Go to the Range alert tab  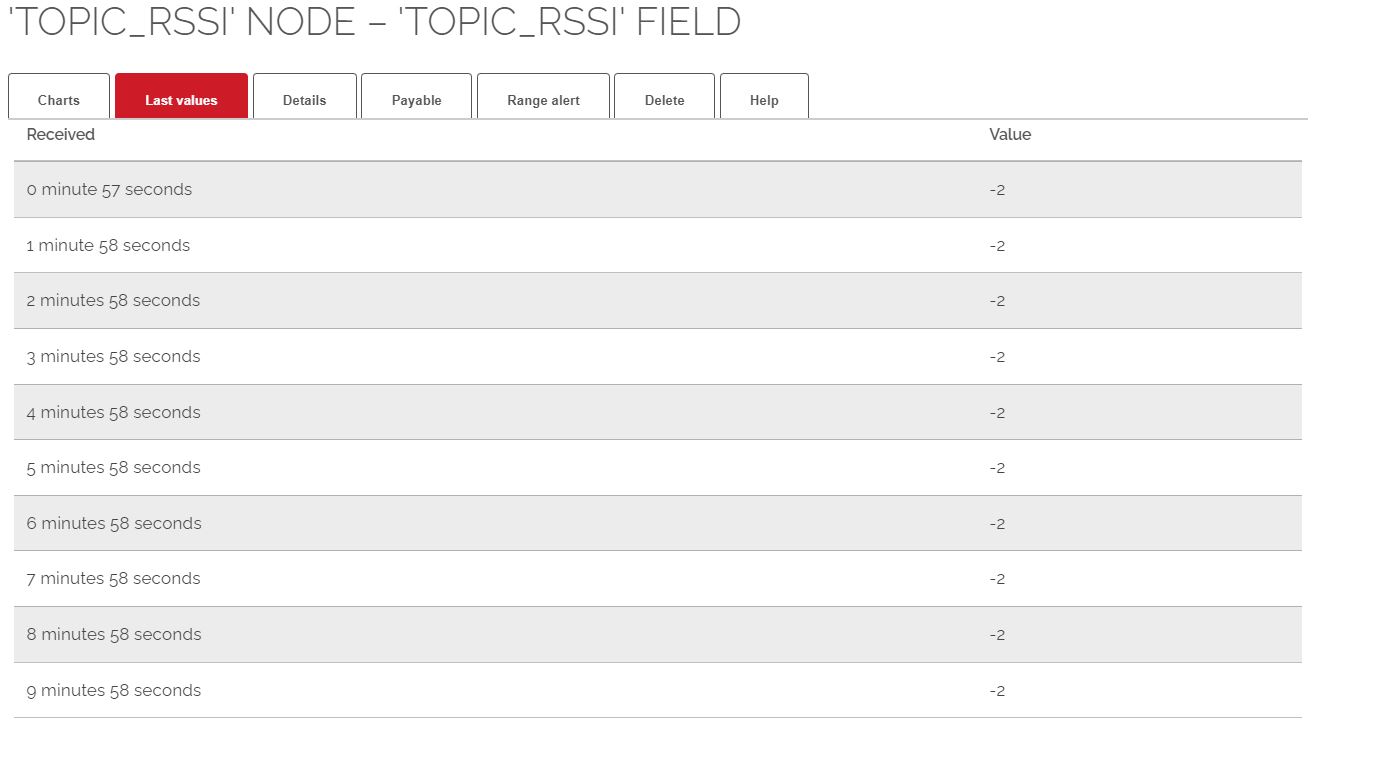pyautogui.click(x=543, y=100)
